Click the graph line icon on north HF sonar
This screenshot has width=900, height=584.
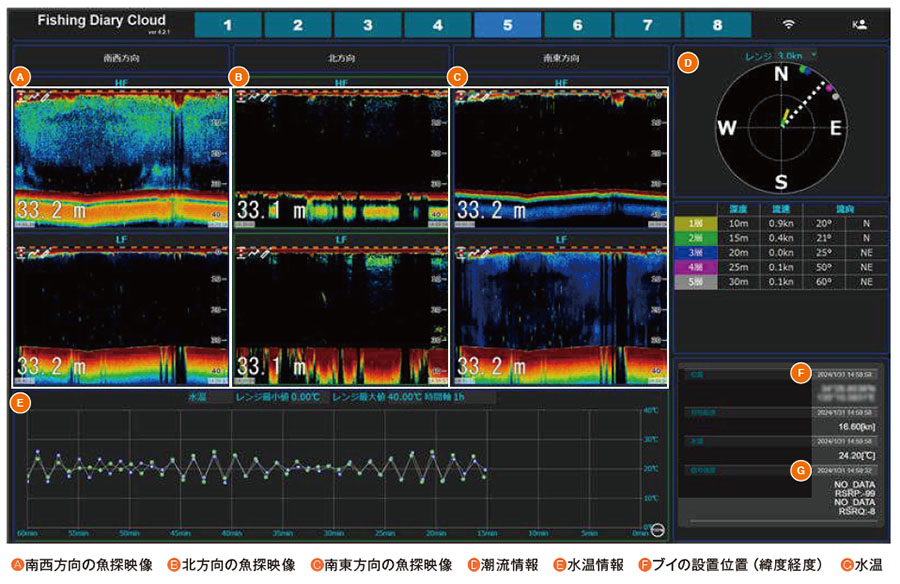(253, 96)
